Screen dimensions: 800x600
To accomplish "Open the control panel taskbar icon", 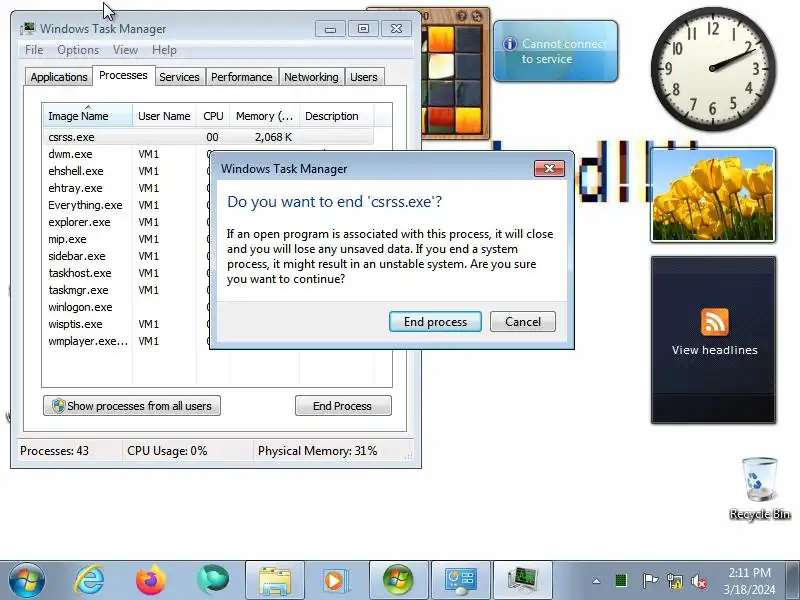I will [x=461, y=580].
